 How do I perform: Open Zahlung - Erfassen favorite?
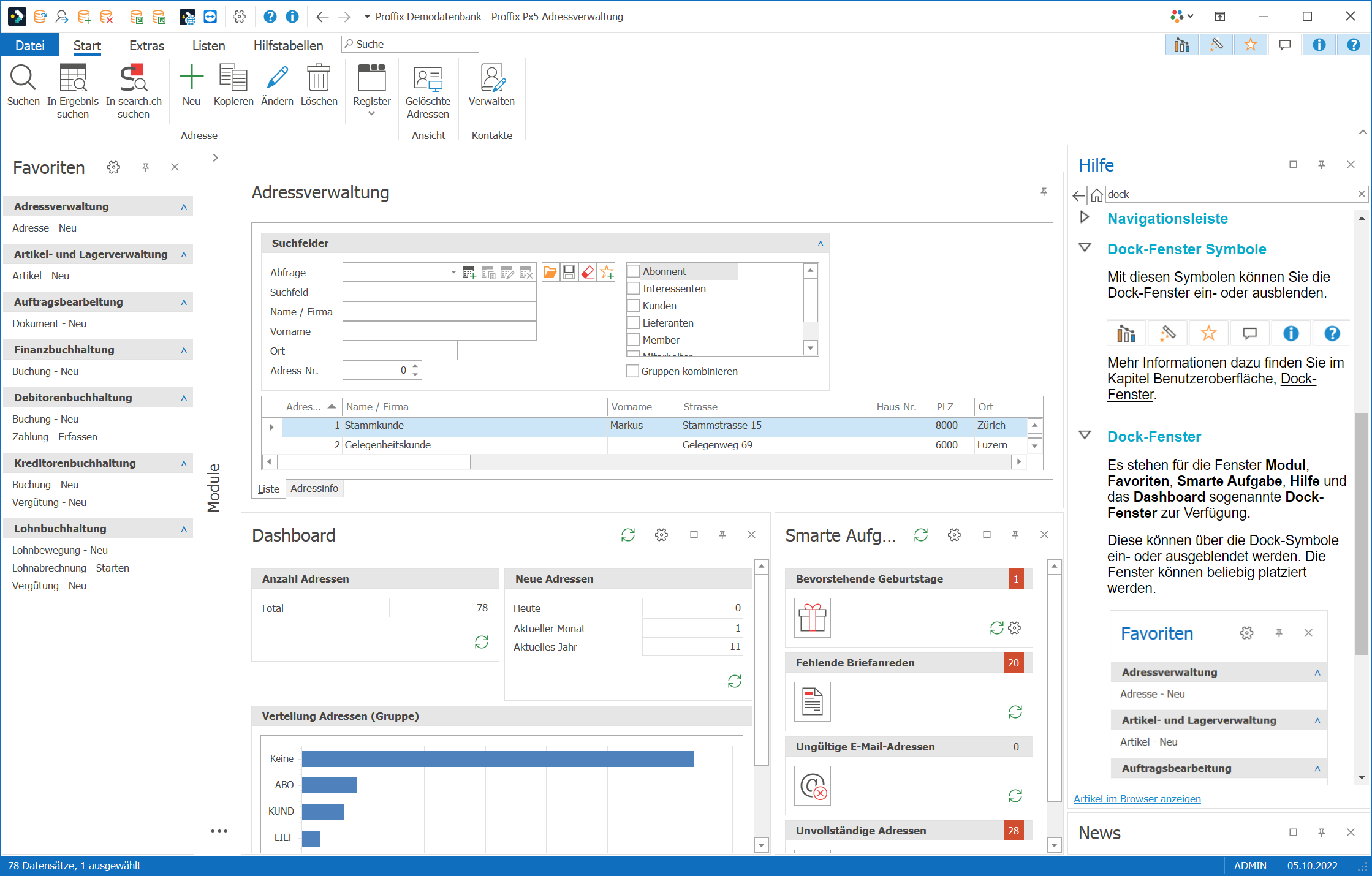click(x=55, y=437)
